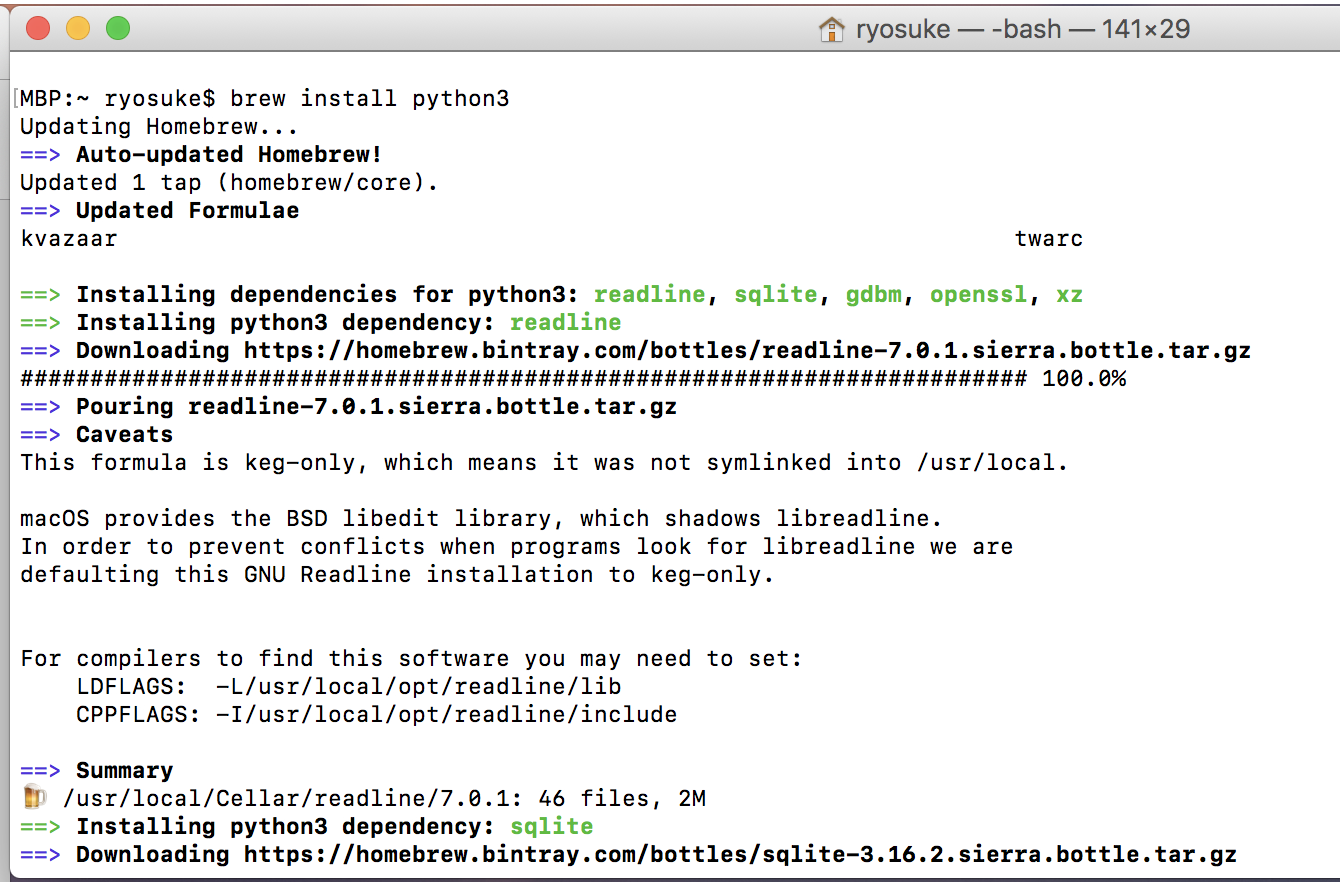Screen dimensions: 1340x882
Task: Click green 'sqlite' in the dependencies list
Action: point(775,295)
